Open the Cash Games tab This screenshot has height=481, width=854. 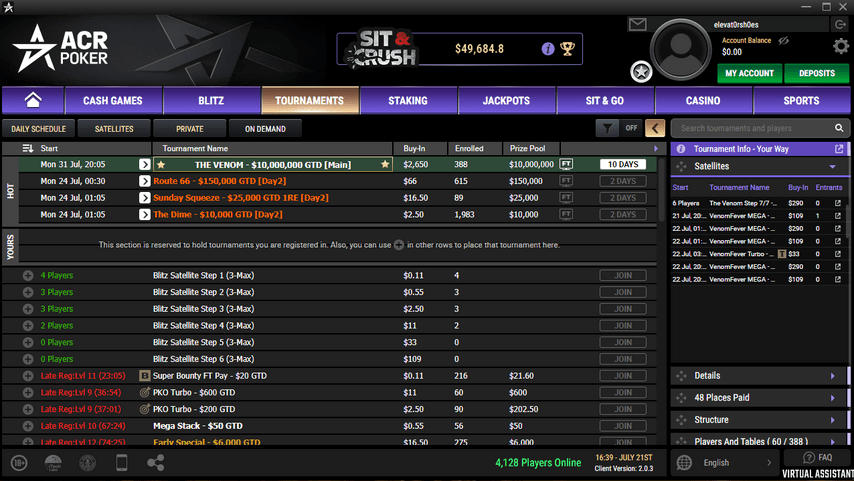point(113,100)
